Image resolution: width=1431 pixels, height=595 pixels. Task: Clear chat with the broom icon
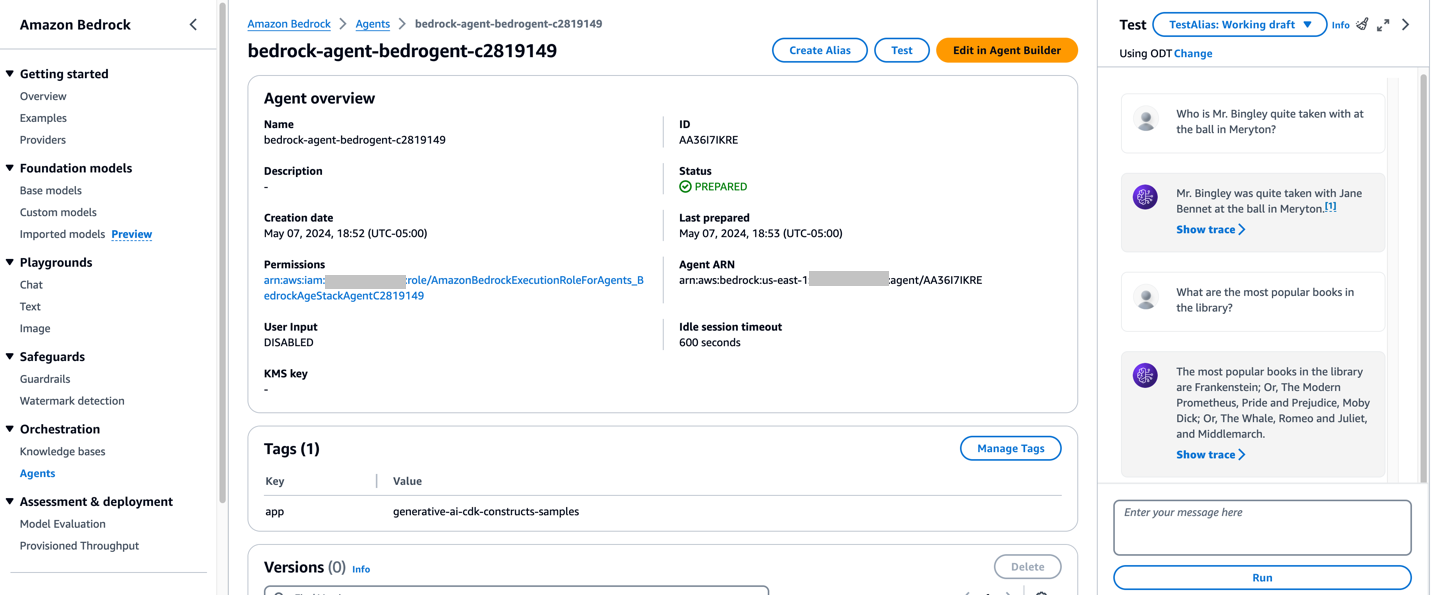pyautogui.click(x=1362, y=24)
